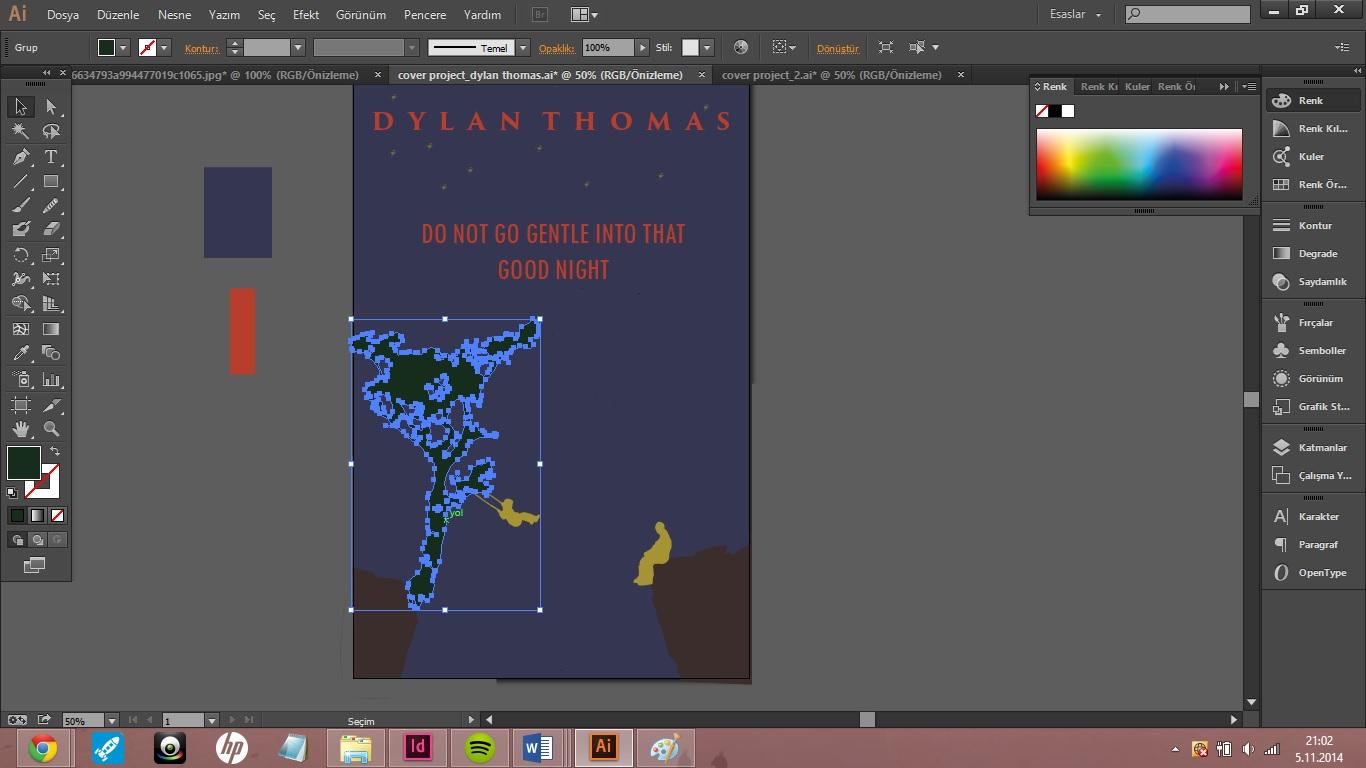Select the Eyedropper tool
This screenshot has height=768, width=1366.
(21, 353)
